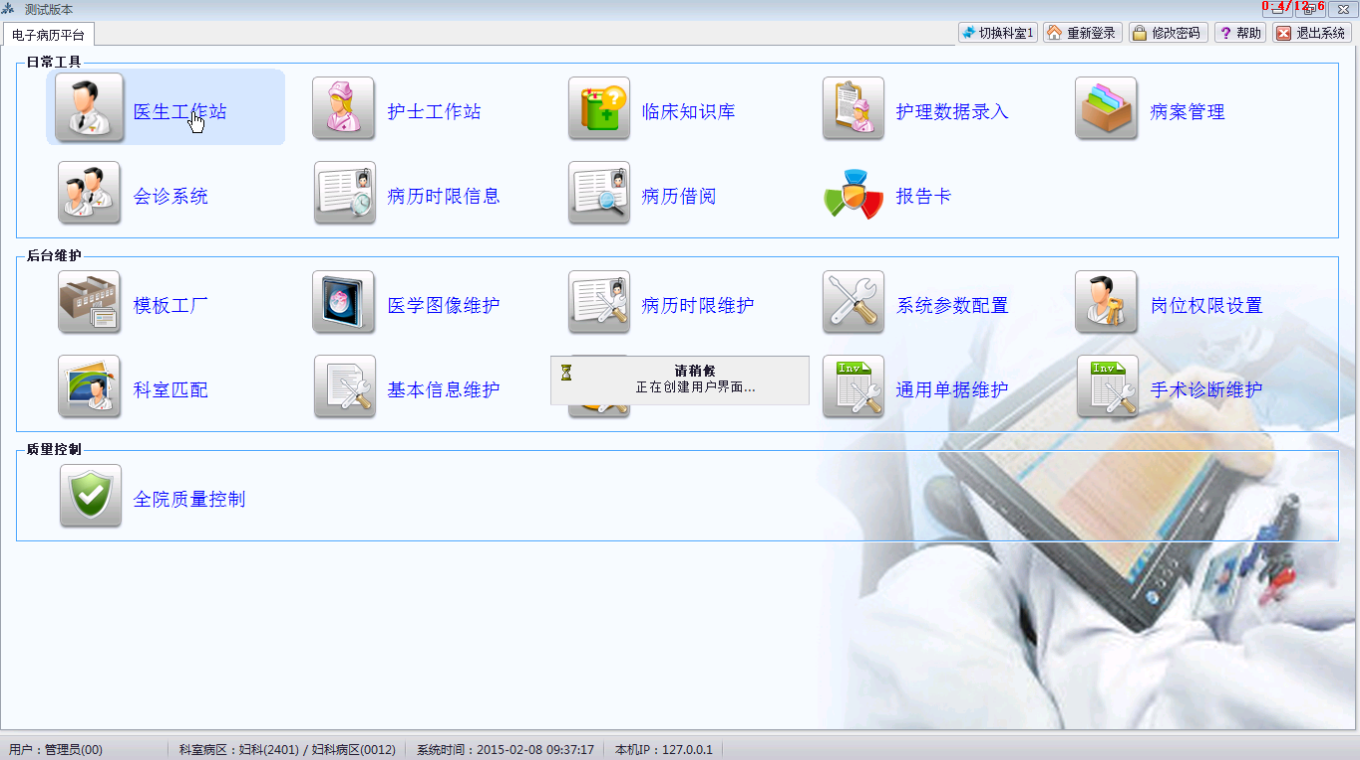Viewport: 1360px width, 760px height.
Task: Open the 医学图像维护 image icon
Action: coord(344,301)
